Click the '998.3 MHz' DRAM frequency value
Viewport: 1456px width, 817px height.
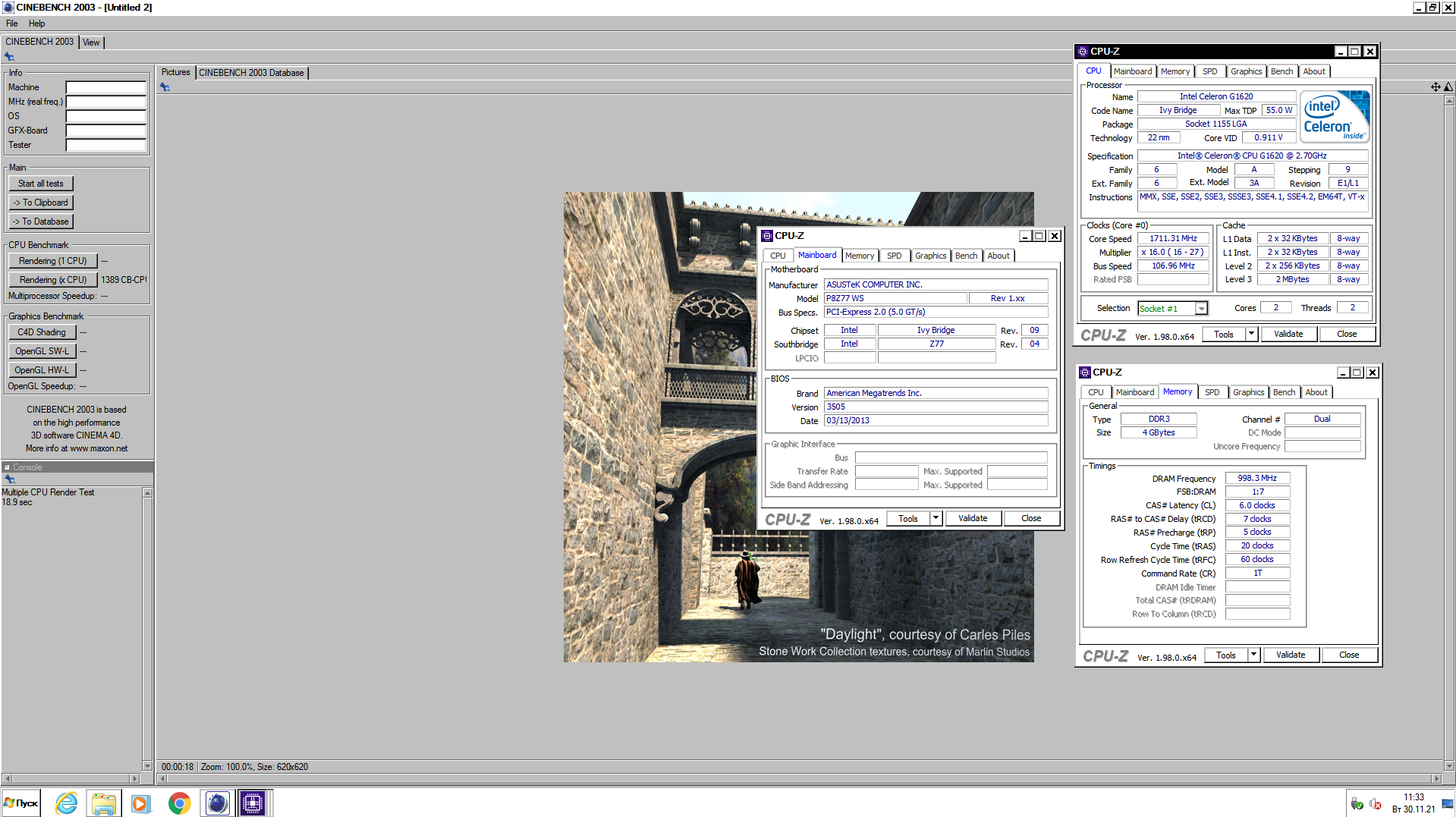click(x=1257, y=478)
